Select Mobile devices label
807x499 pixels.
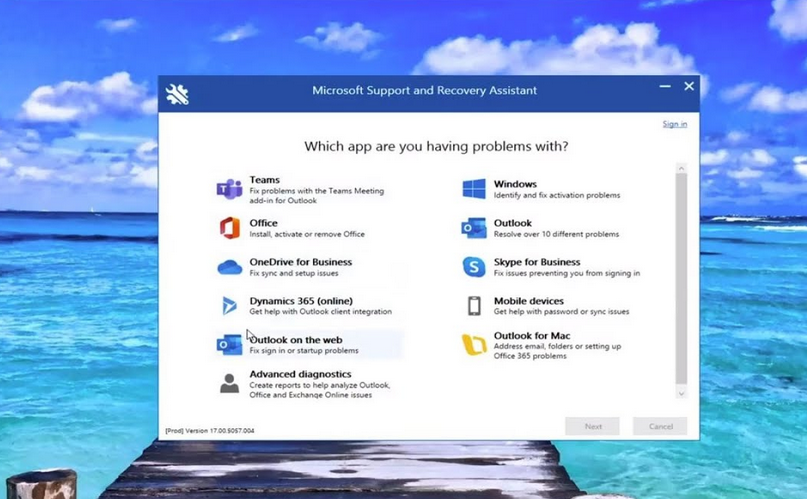tap(529, 301)
